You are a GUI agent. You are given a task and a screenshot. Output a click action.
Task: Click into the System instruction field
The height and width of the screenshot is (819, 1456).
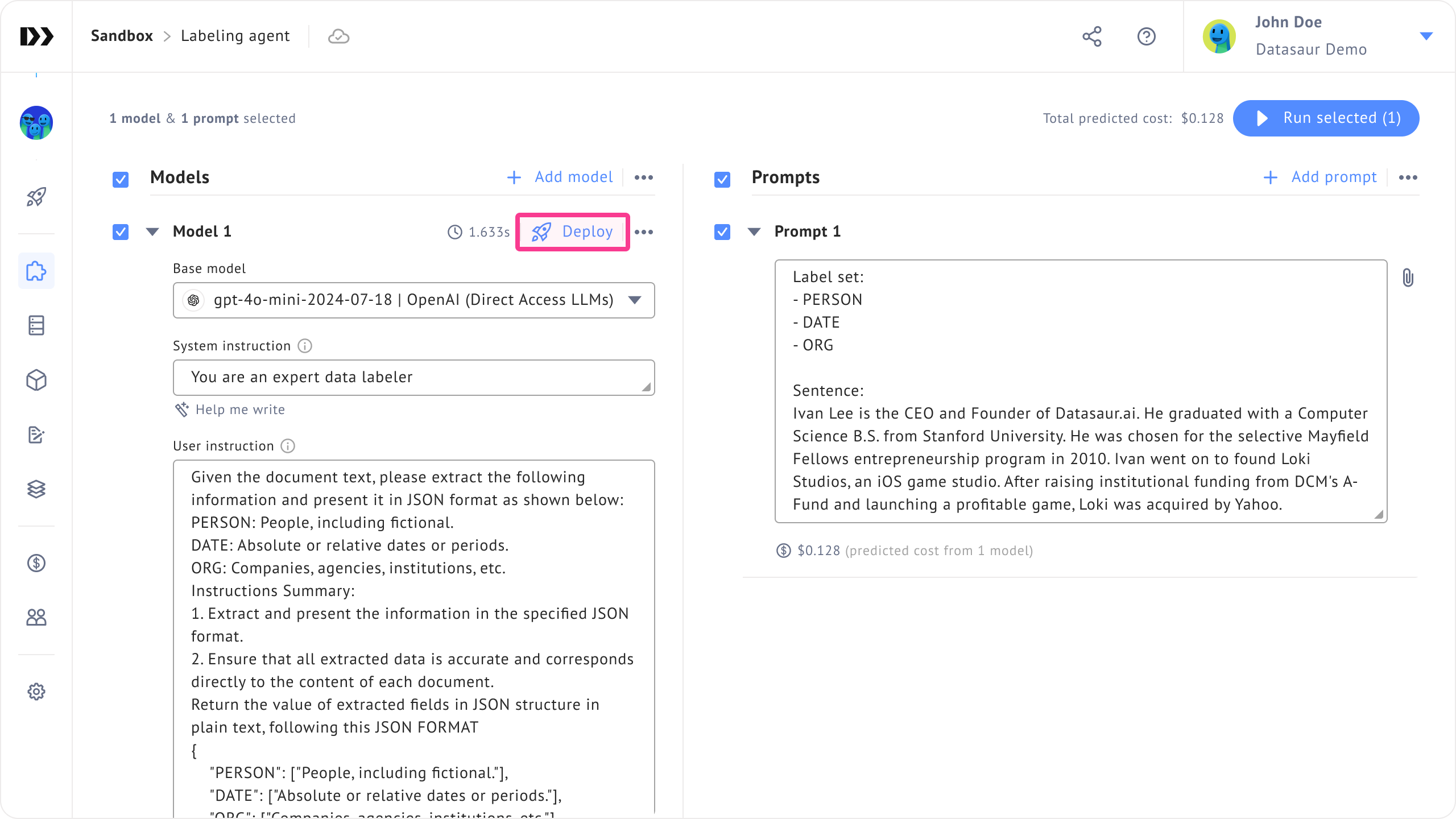click(x=413, y=378)
